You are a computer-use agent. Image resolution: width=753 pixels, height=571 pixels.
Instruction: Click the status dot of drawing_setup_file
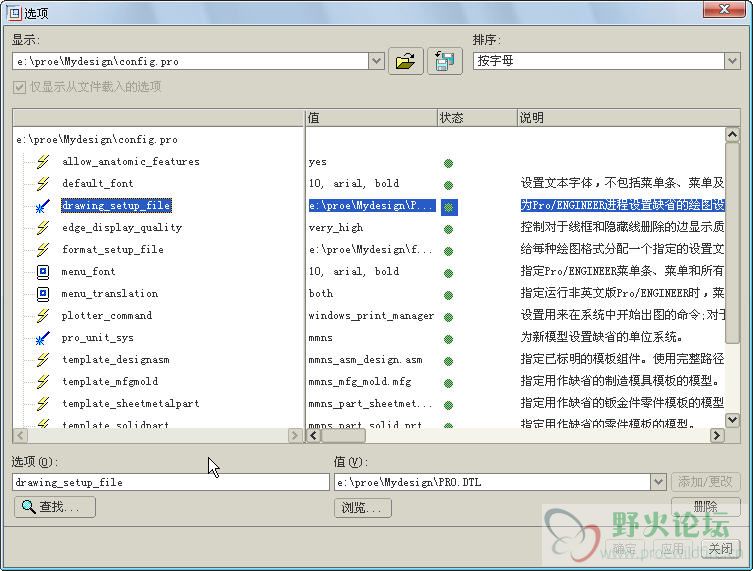(x=449, y=207)
